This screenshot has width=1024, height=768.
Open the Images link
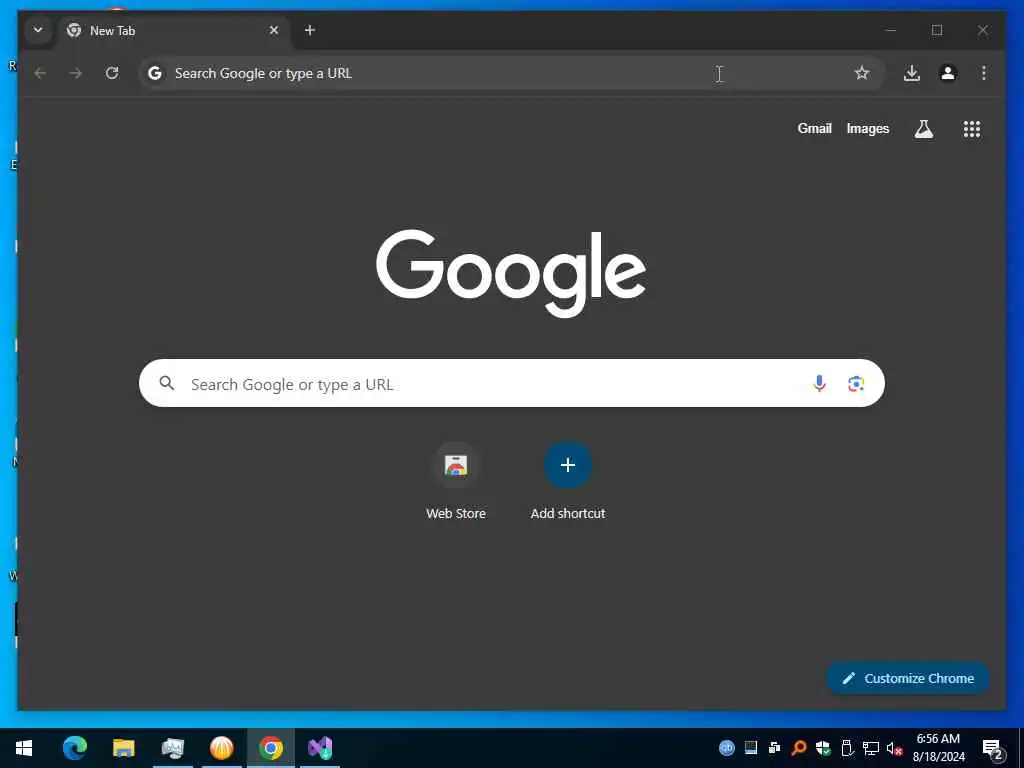tap(867, 129)
